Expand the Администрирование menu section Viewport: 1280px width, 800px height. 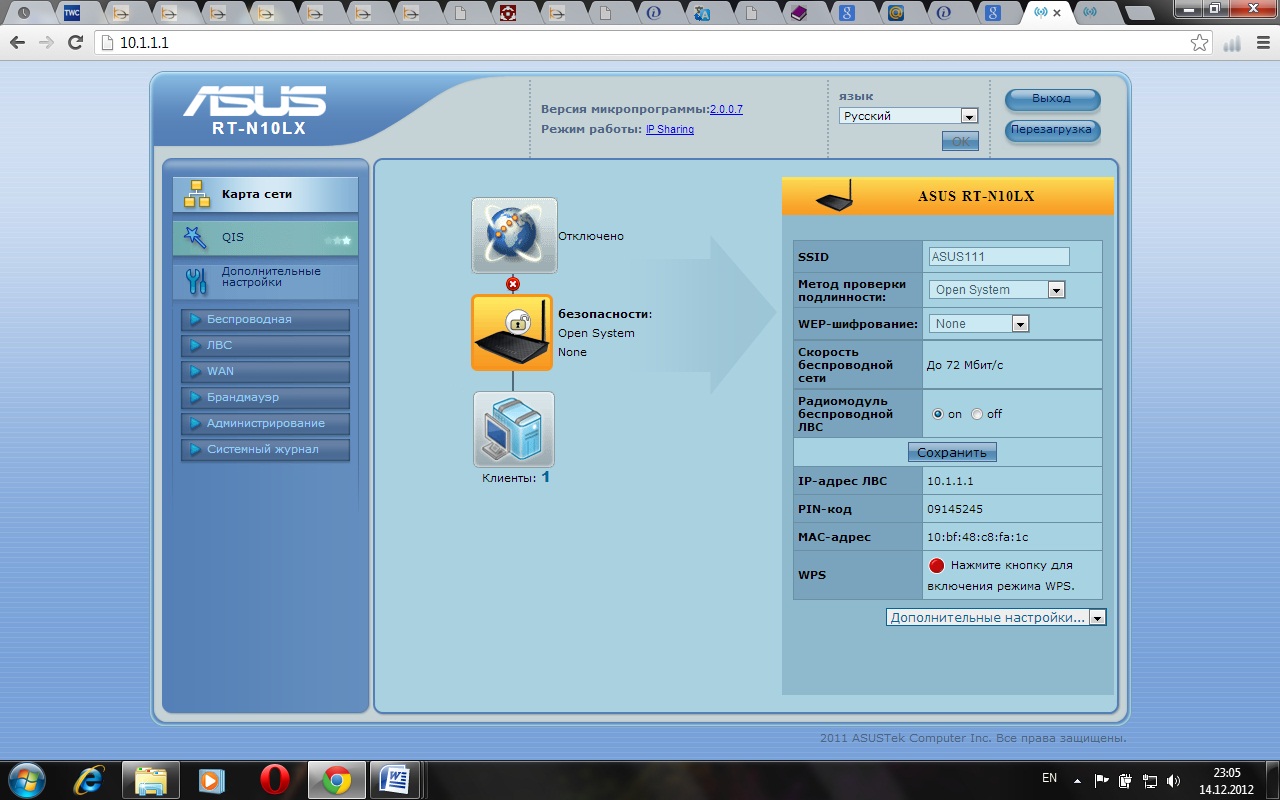[x=265, y=424]
